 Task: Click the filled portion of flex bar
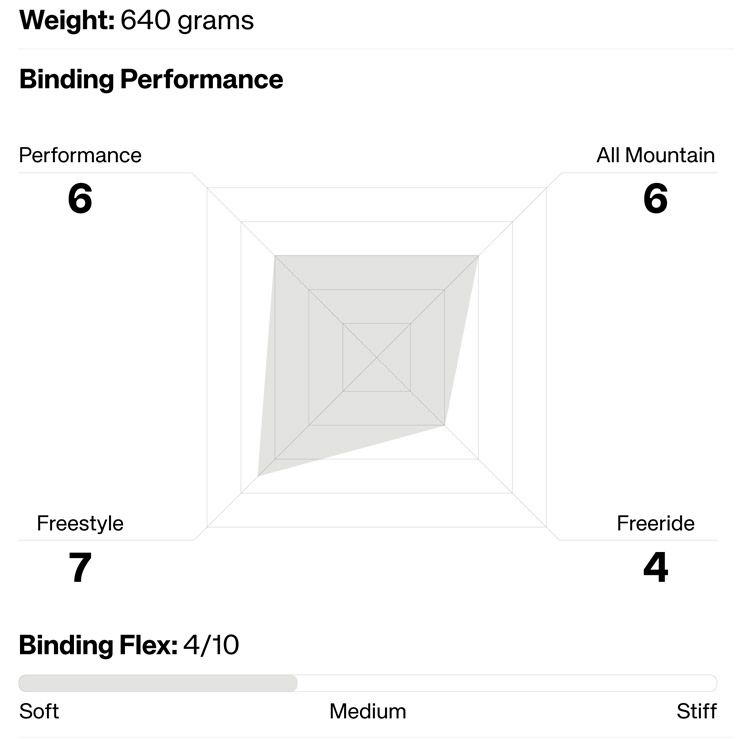click(158, 683)
